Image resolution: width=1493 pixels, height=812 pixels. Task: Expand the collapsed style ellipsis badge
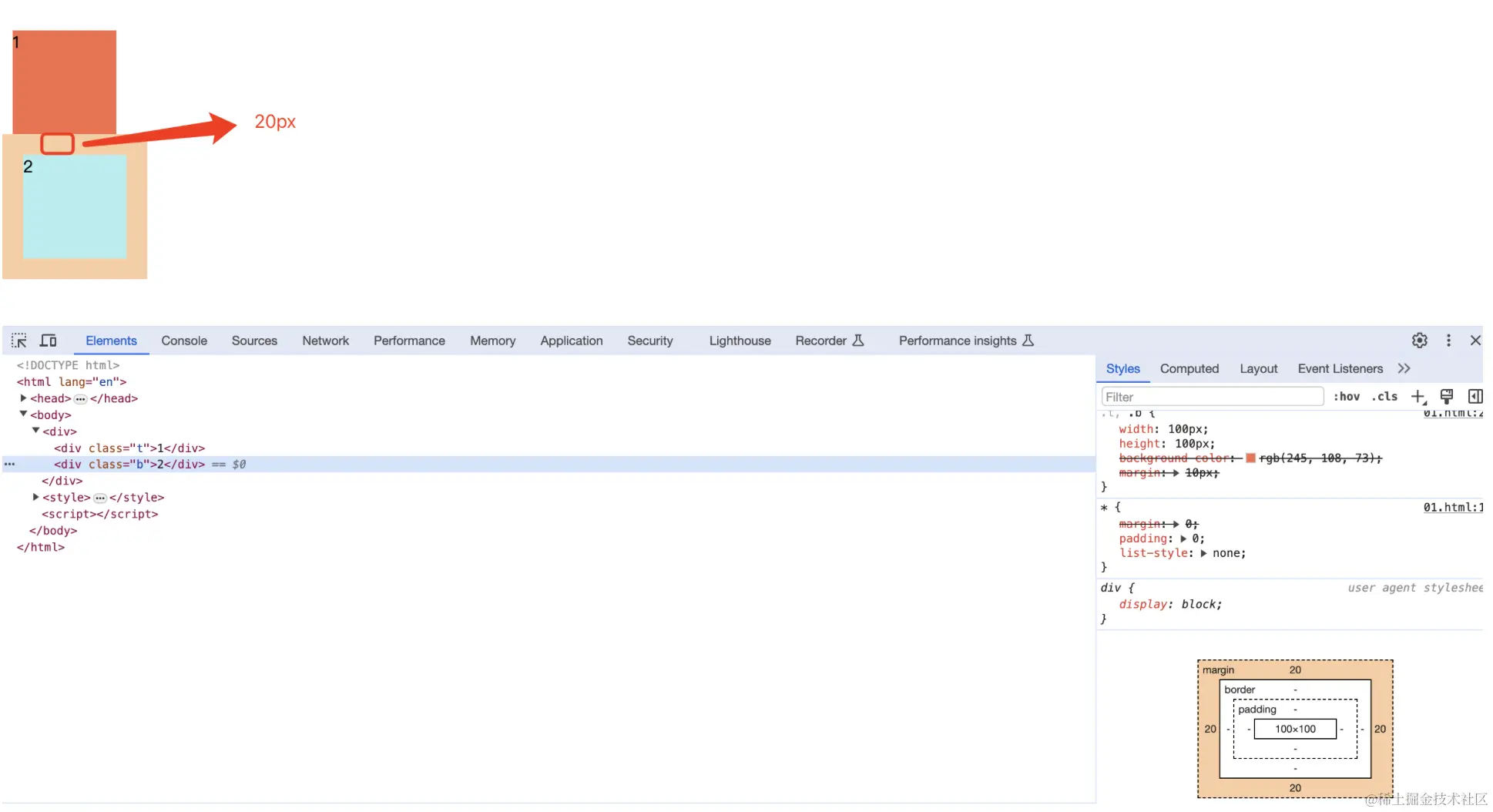tap(100, 498)
